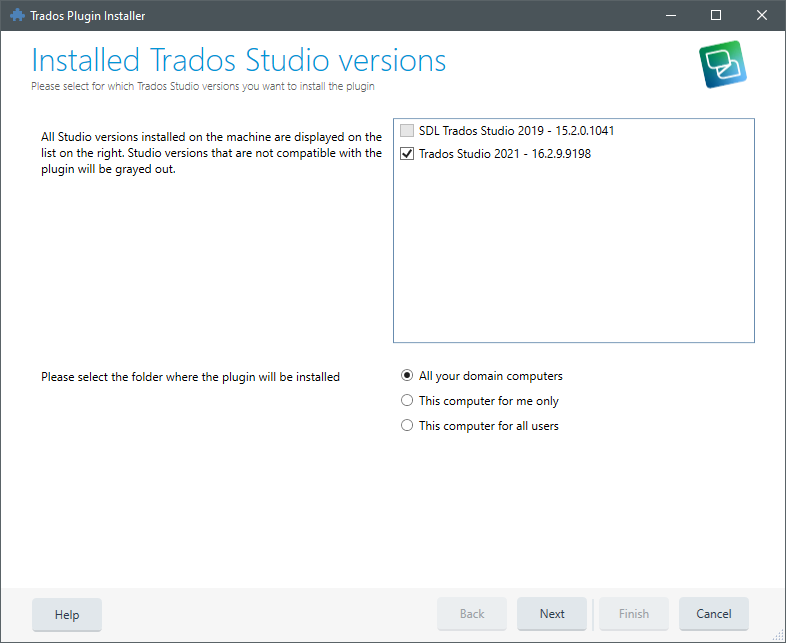Click the disabled Back button

coord(472,614)
